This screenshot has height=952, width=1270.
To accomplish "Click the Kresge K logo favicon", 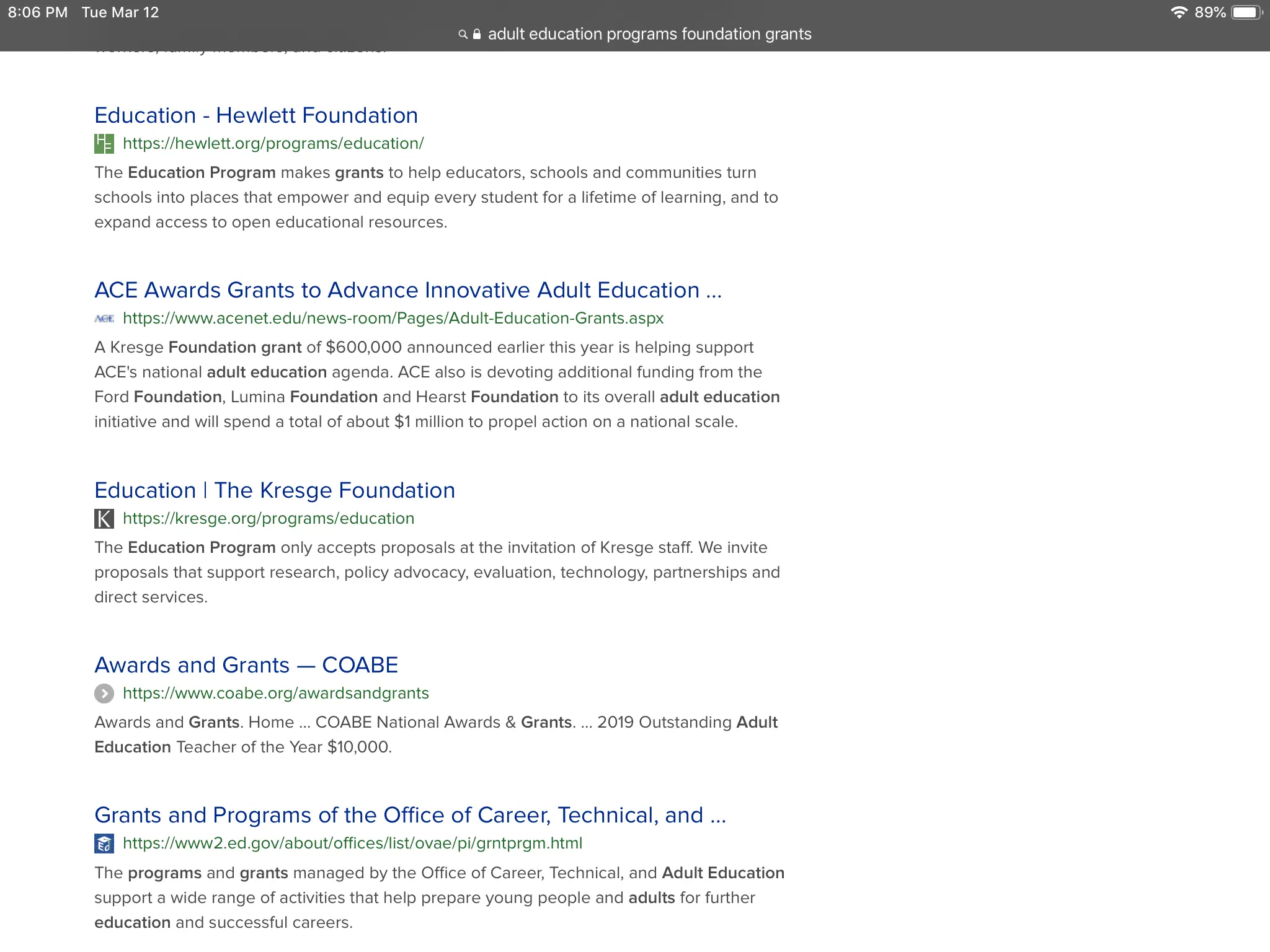I will 104,519.
